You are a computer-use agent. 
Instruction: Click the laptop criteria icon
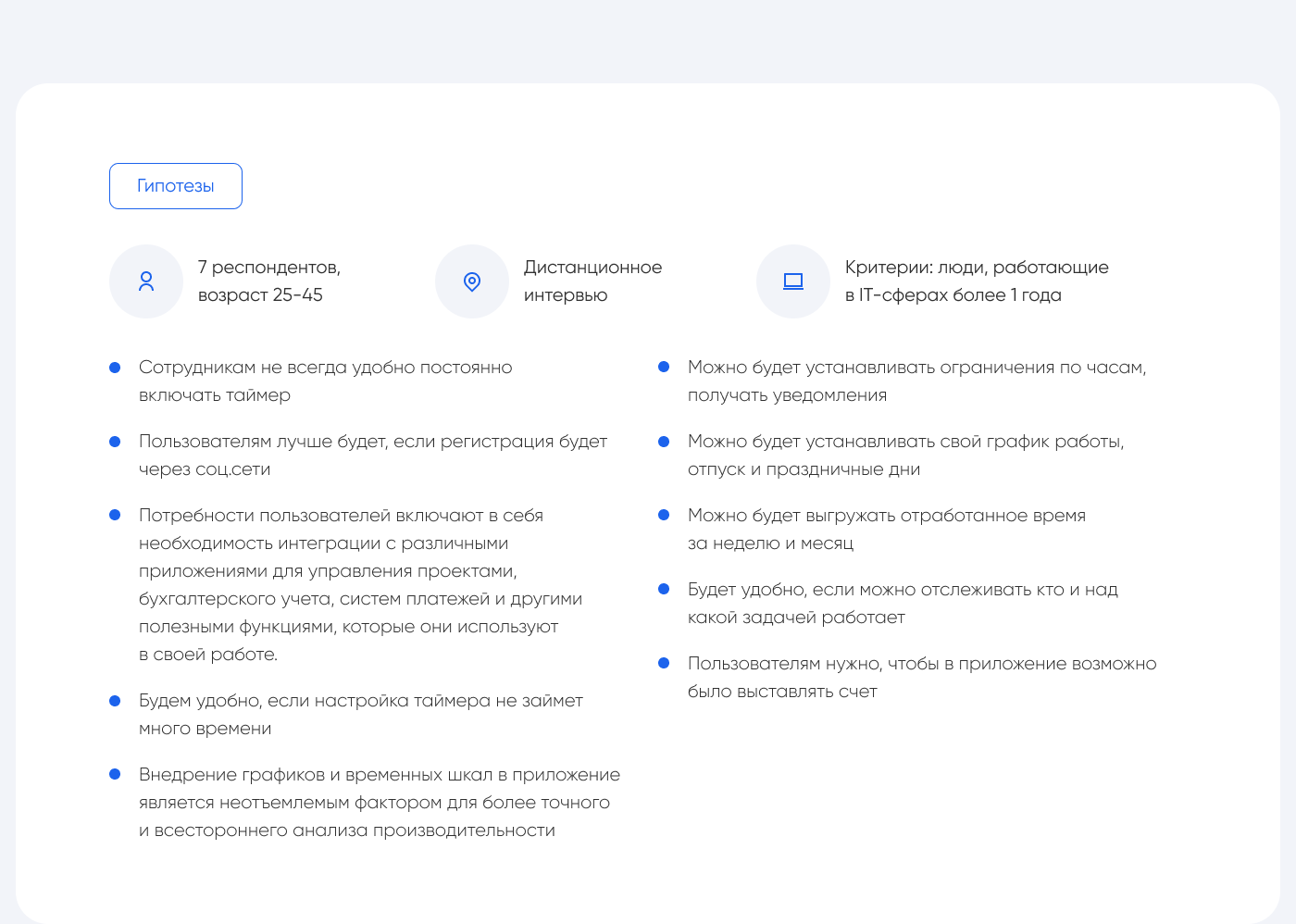pos(793,281)
